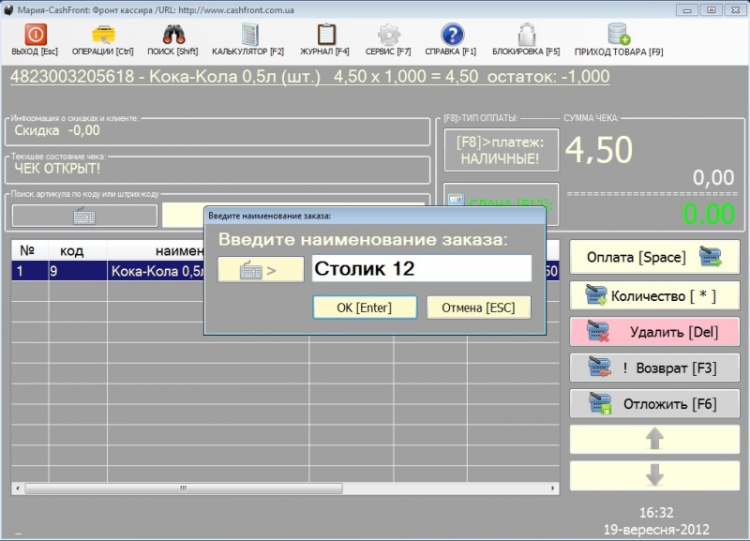Image resolution: width=750 pixels, height=541 pixels.
Task: Launch КАЛЬКУЛЯТОР [F2] calculator icon
Action: coord(249,34)
